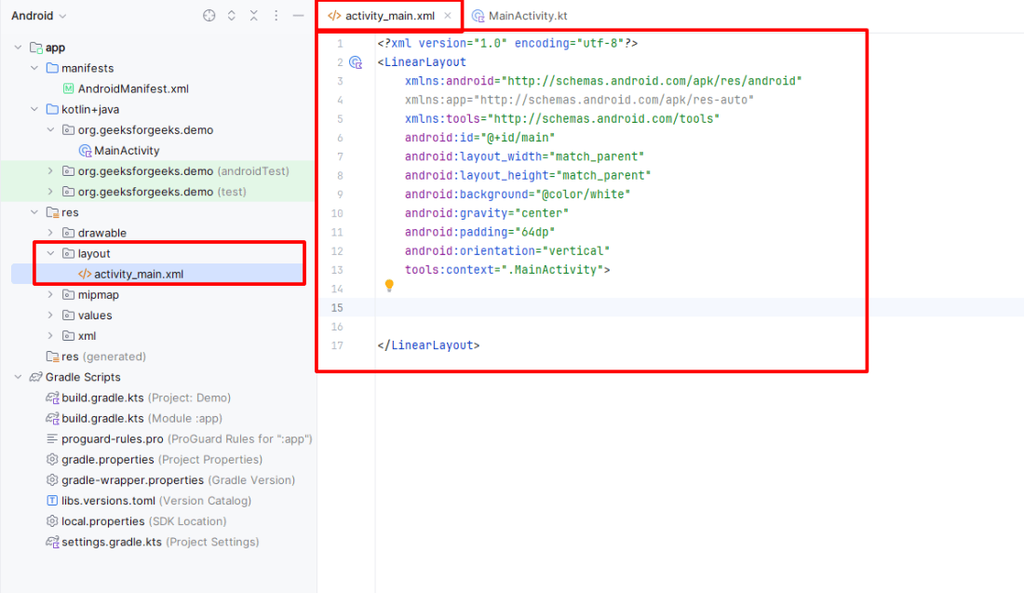Switch to the MainActivity.kt editor tab
This screenshot has height=593, width=1024.
520,16
